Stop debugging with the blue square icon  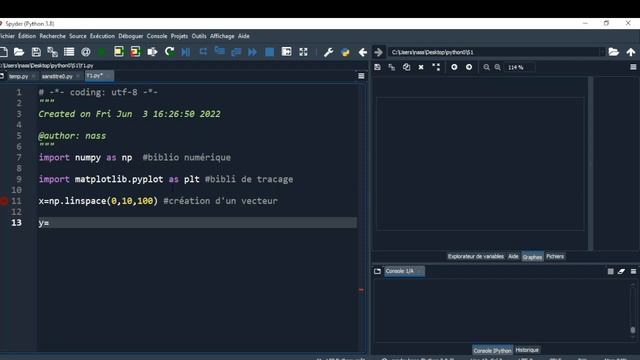[269, 52]
